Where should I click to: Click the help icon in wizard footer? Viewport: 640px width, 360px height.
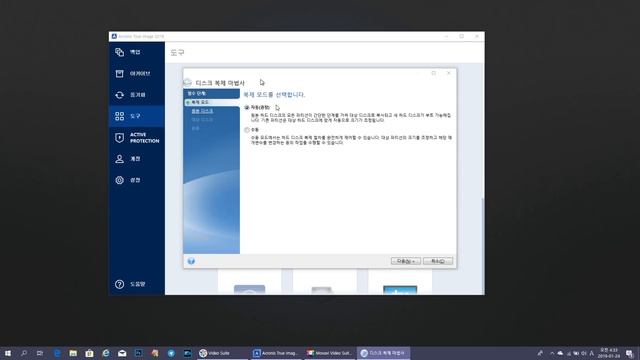point(191,261)
